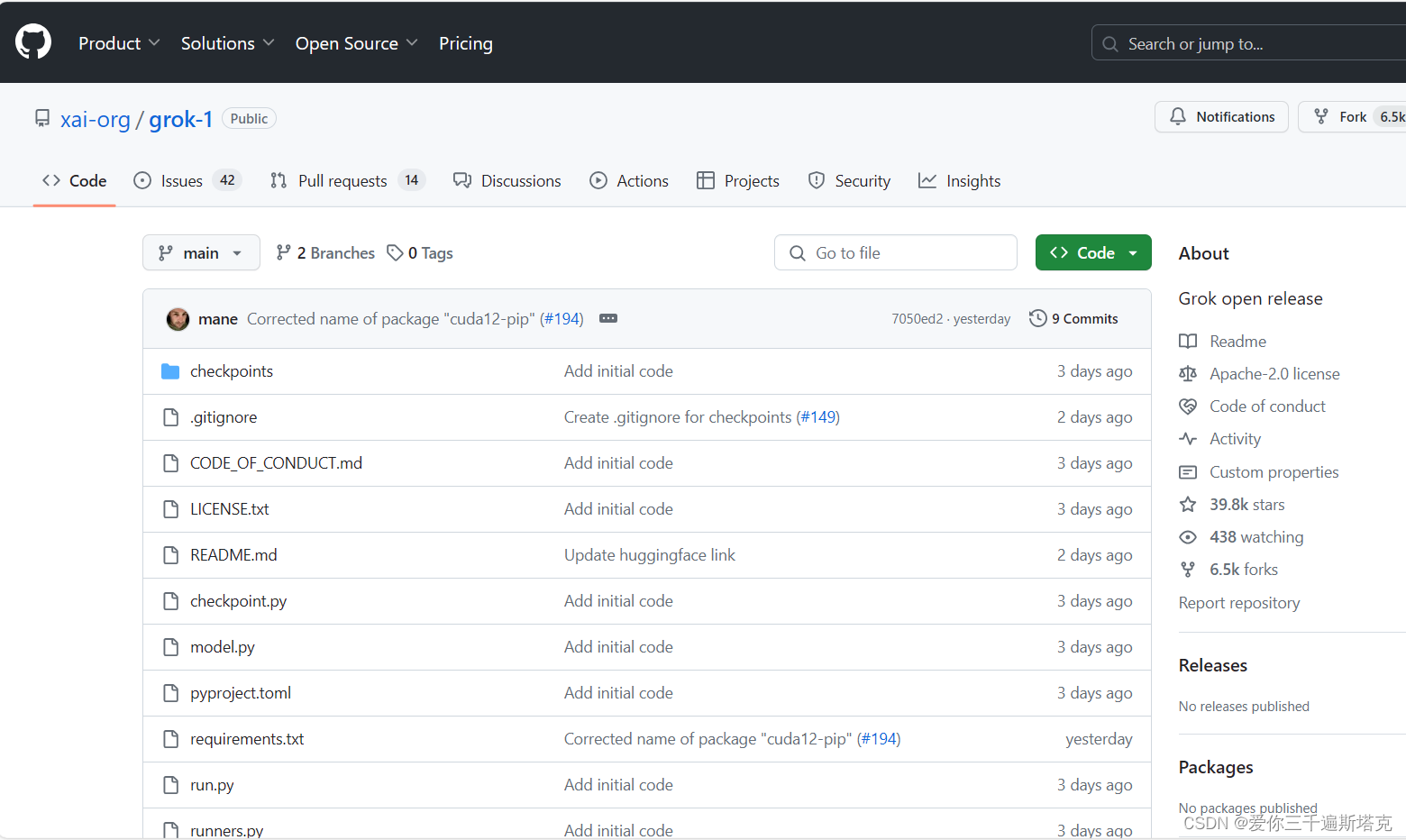This screenshot has height=840, width=1406.
Task: View the 2 Branches link
Action: [x=325, y=253]
